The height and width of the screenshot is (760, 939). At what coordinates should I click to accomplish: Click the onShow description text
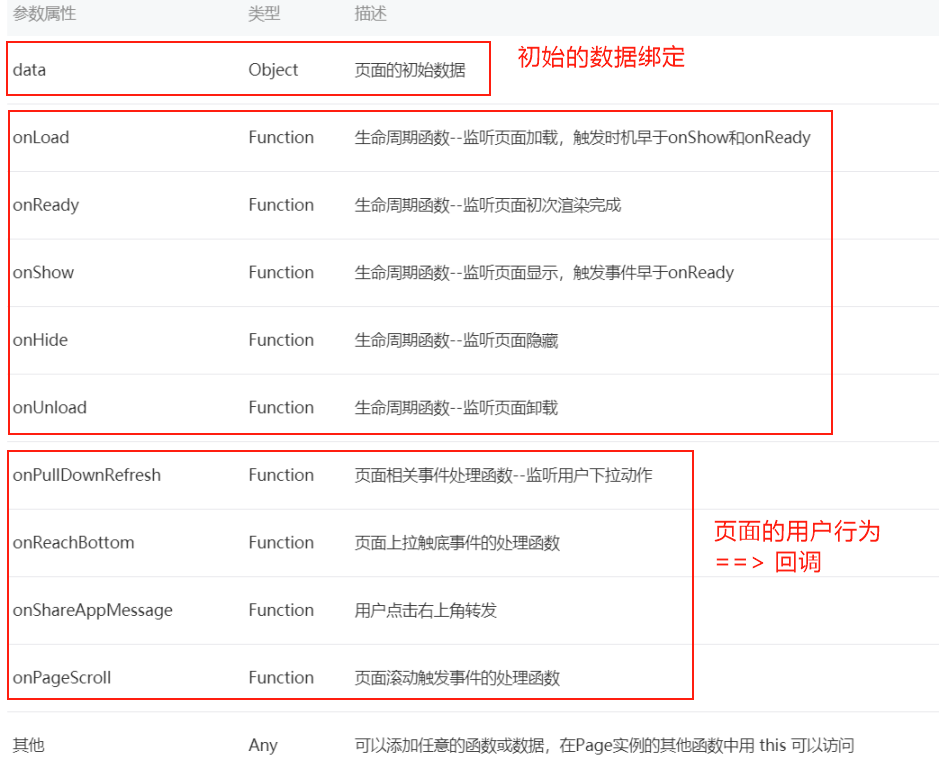click(544, 273)
